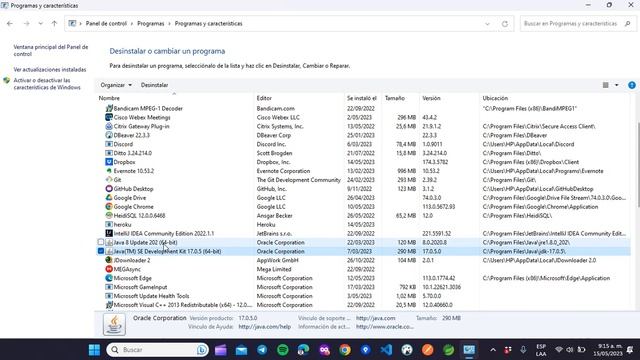640x360 pixels.
Task: Open Chrome from the taskbar
Action: tap(345, 350)
